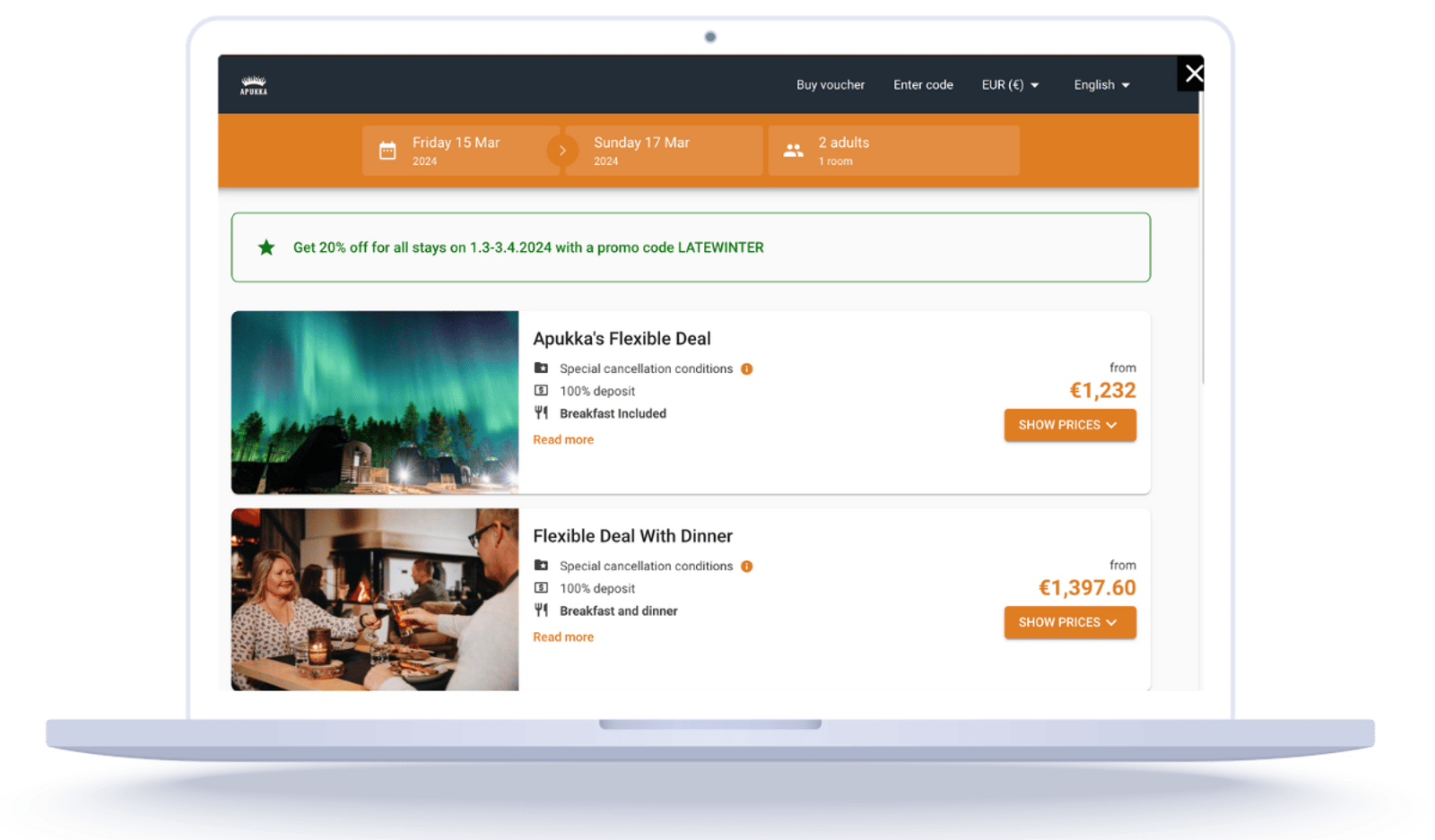Viewport: 1435px width, 840px height.
Task: Open the Buy voucher link
Action: pyautogui.click(x=831, y=85)
